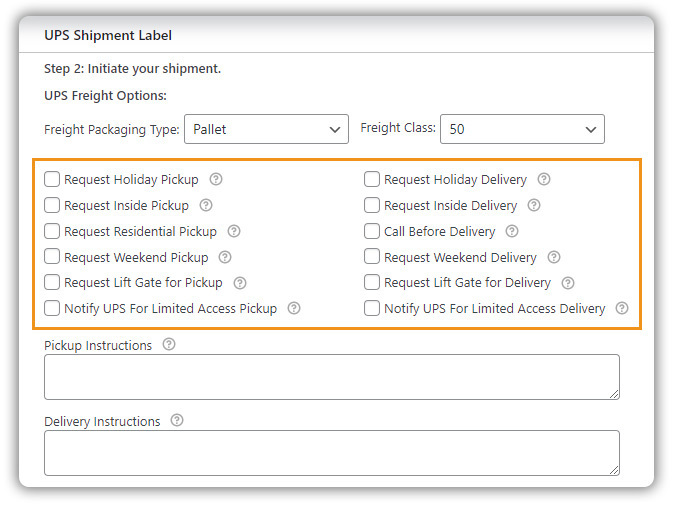Image resolution: width=675 pixels, height=508 pixels.
Task: Tick Notify UPS For Limited Access Delivery
Action: coord(372,308)
